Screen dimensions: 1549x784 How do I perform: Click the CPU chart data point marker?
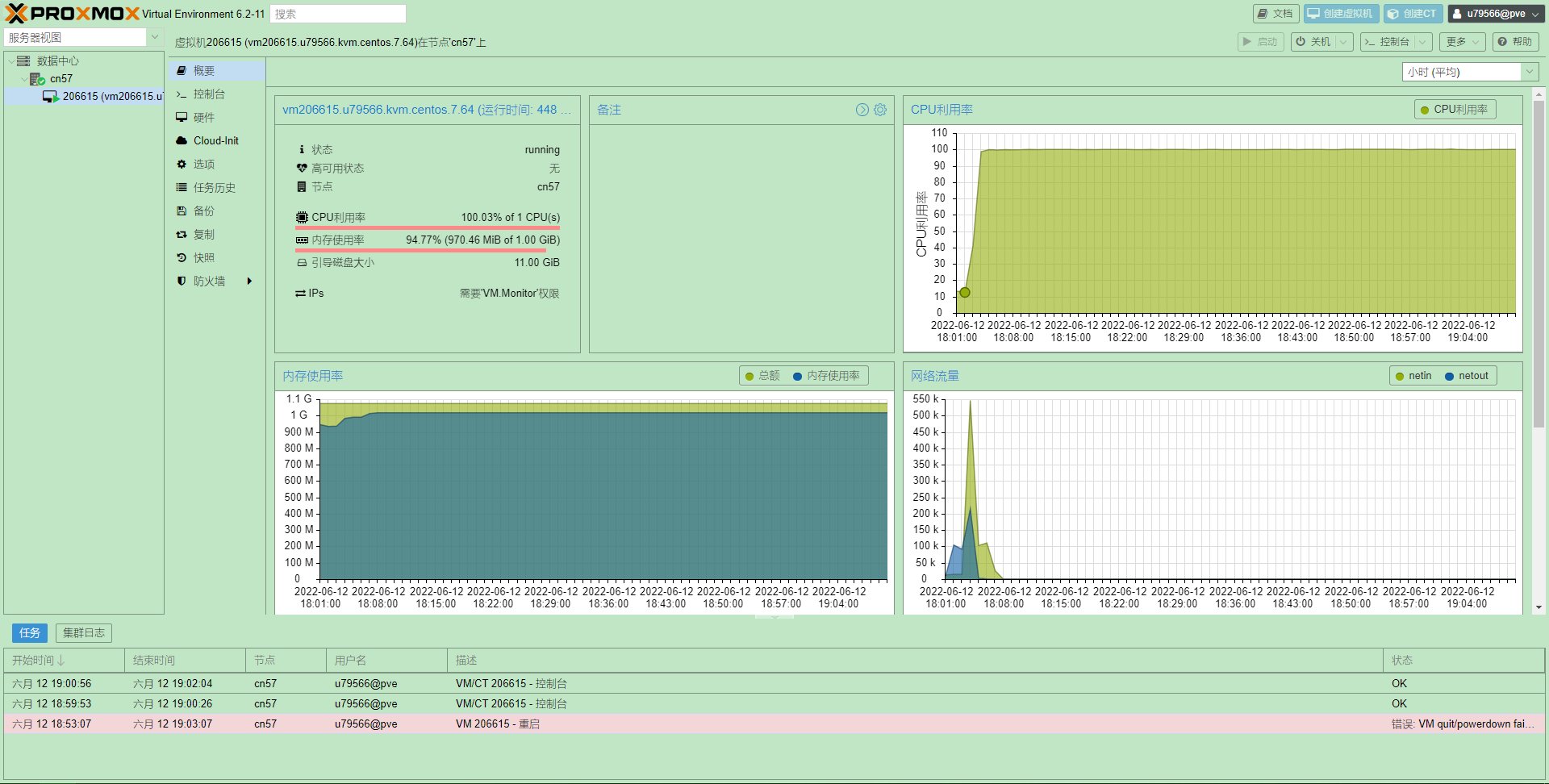click(x=965, y=292)
